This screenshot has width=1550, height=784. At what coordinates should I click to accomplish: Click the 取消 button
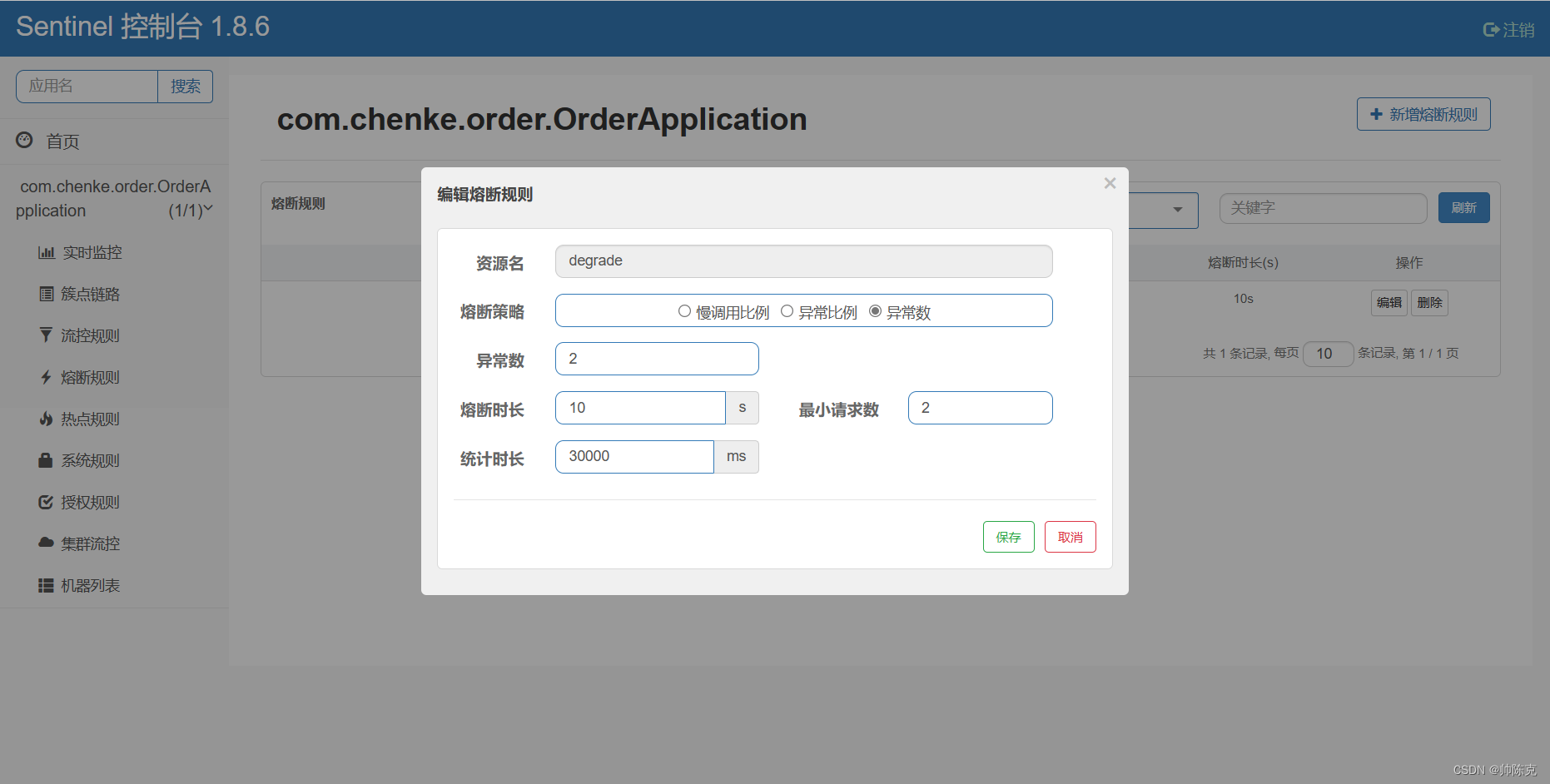pos(1071,537)
